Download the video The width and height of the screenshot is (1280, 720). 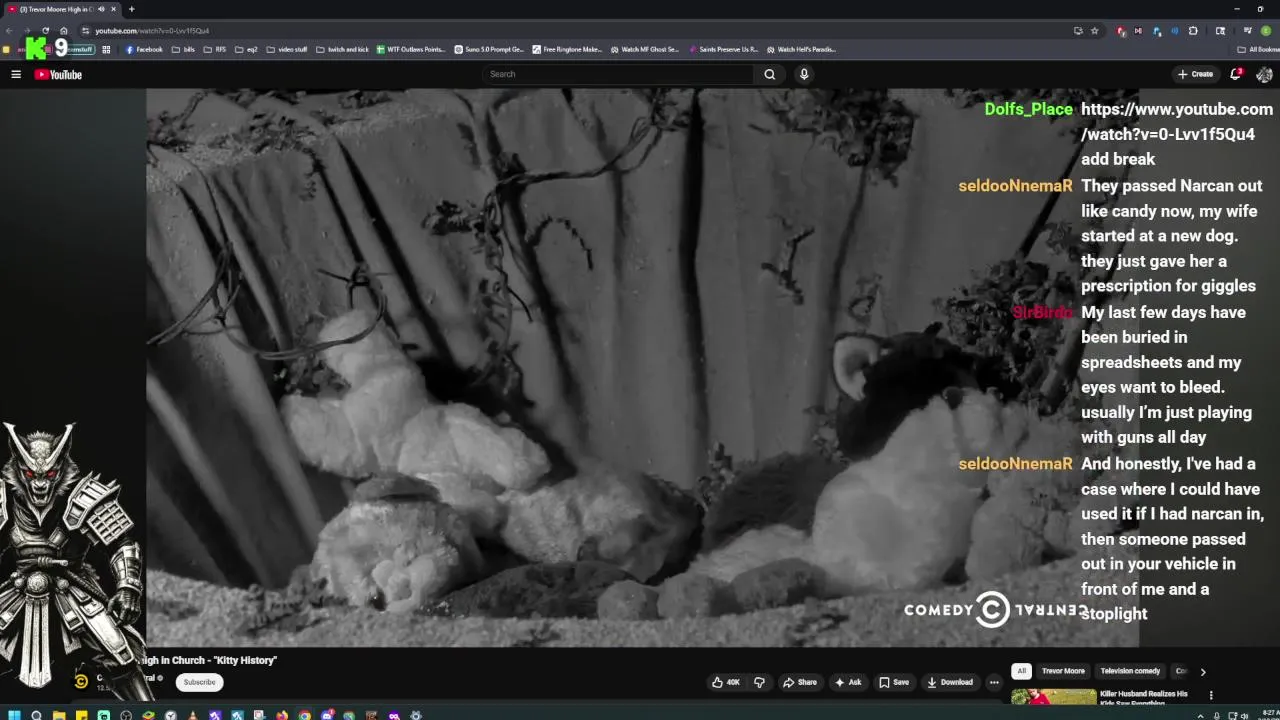[x=950, y=682]
